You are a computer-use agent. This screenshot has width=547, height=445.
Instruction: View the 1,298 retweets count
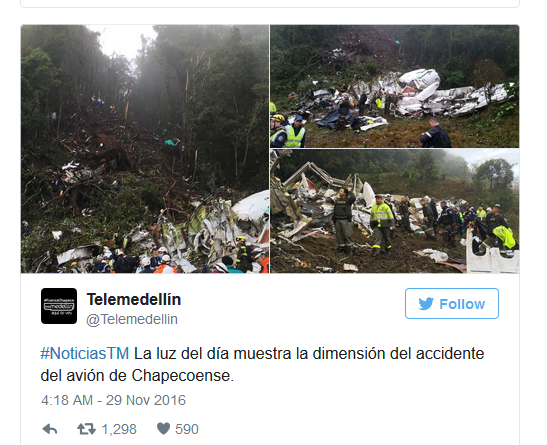[119, 429]
